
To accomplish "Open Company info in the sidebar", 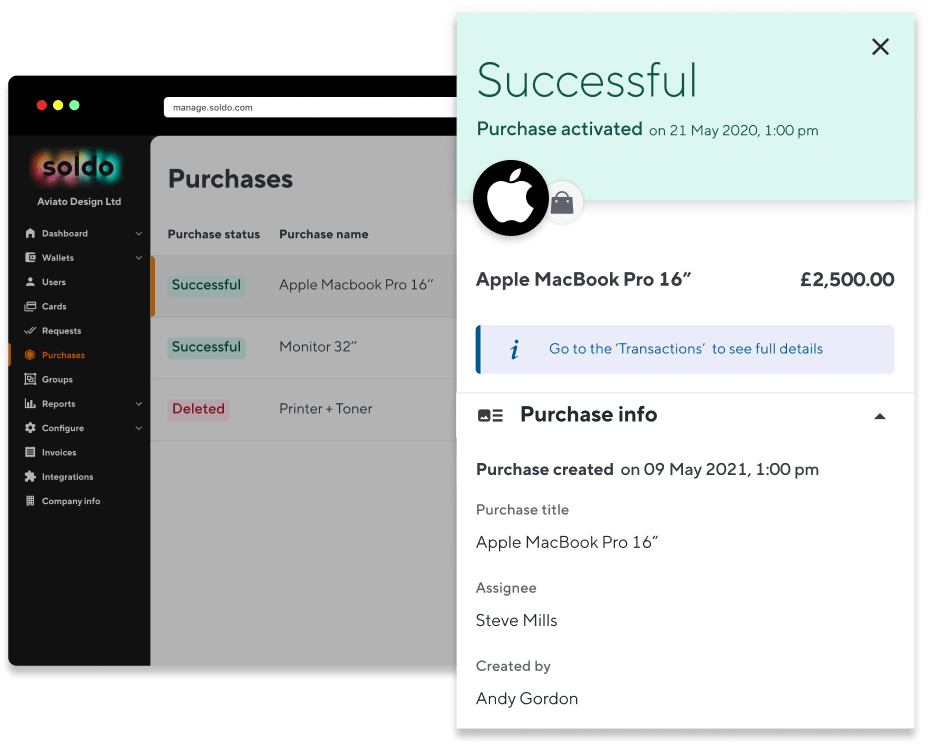I will [71, 501].
